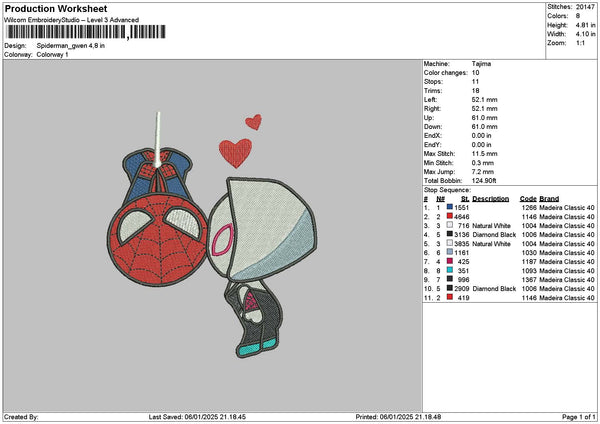Click 'Diamond Black' in the 2909-stitch row
The image size is (600, 424).
click(x=494, y=289)
